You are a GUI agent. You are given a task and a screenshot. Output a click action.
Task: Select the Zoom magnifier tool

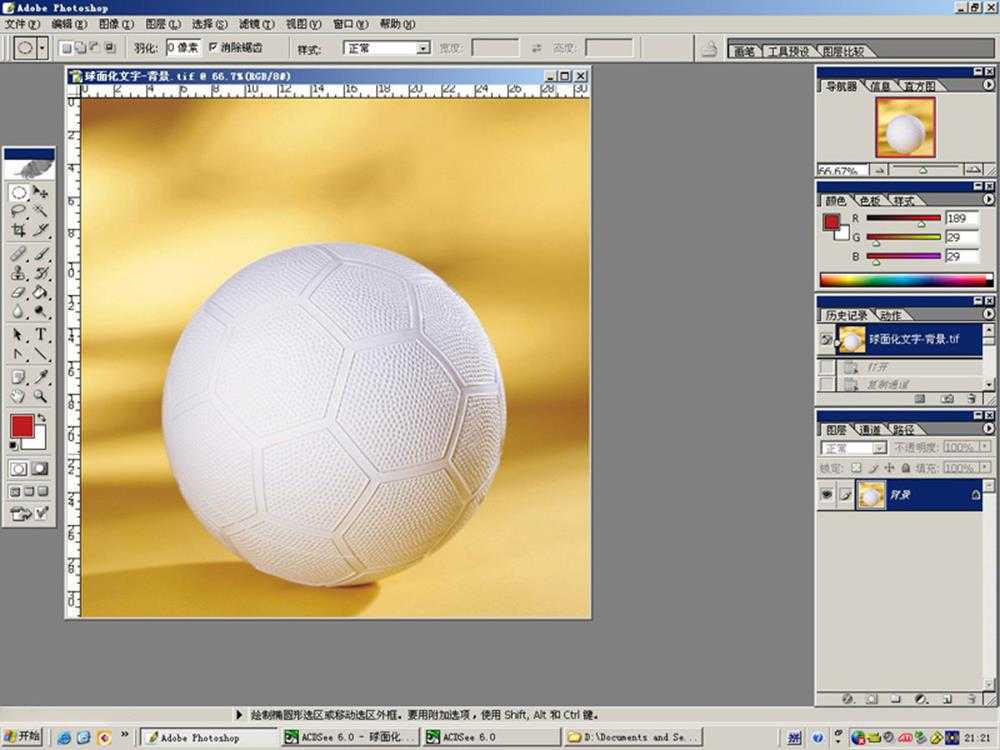tap(40, 396)
